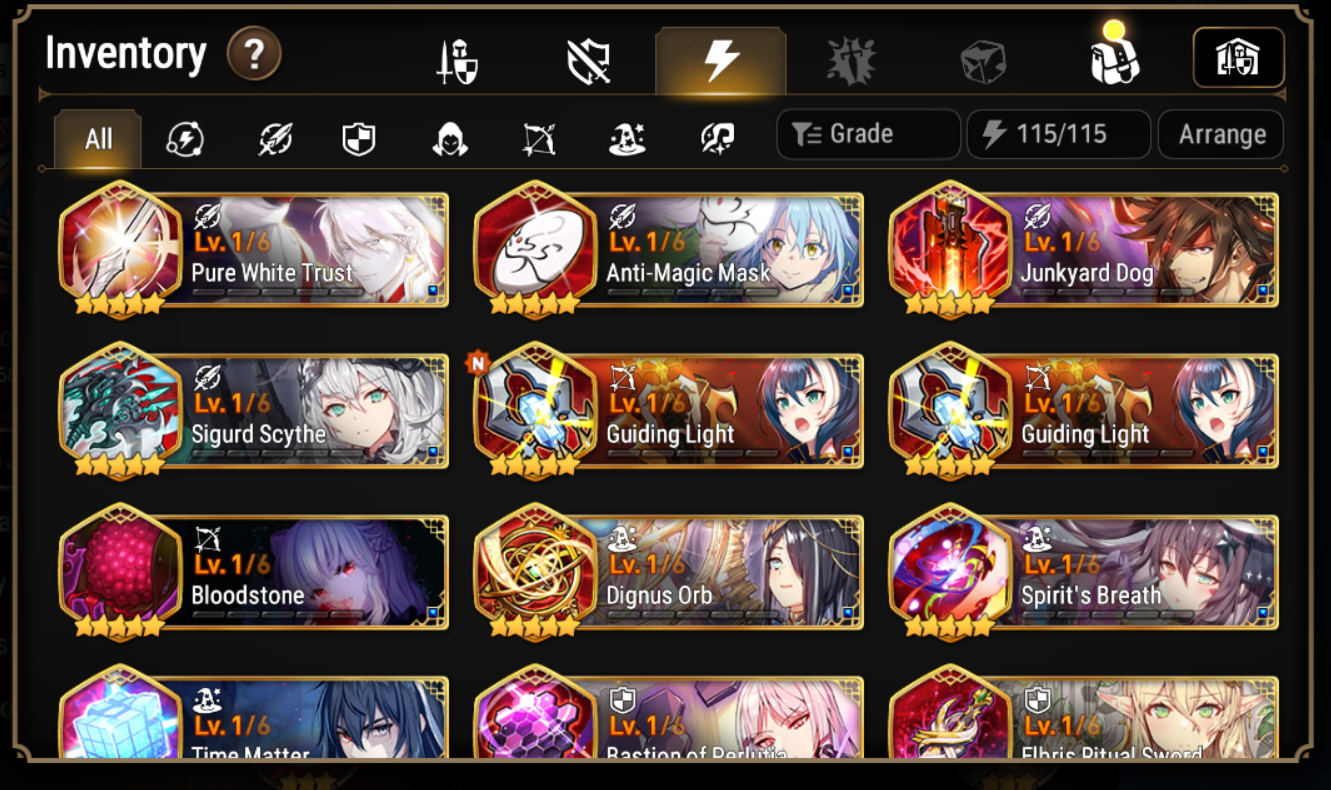Click the Arrange button

pos(1221,134)
